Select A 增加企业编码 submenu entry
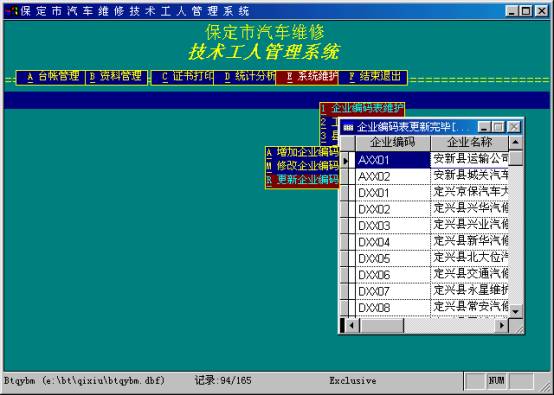Screen dimensions: 554x395 [x=302, y=153]
